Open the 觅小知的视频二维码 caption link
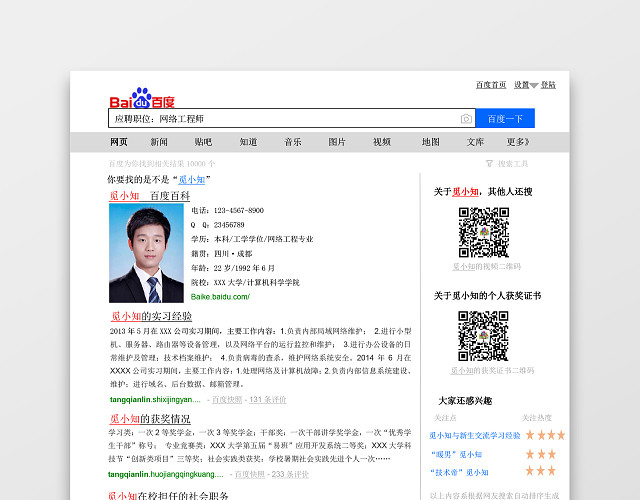This screenshot has height=500, width=640. point(487,267)
